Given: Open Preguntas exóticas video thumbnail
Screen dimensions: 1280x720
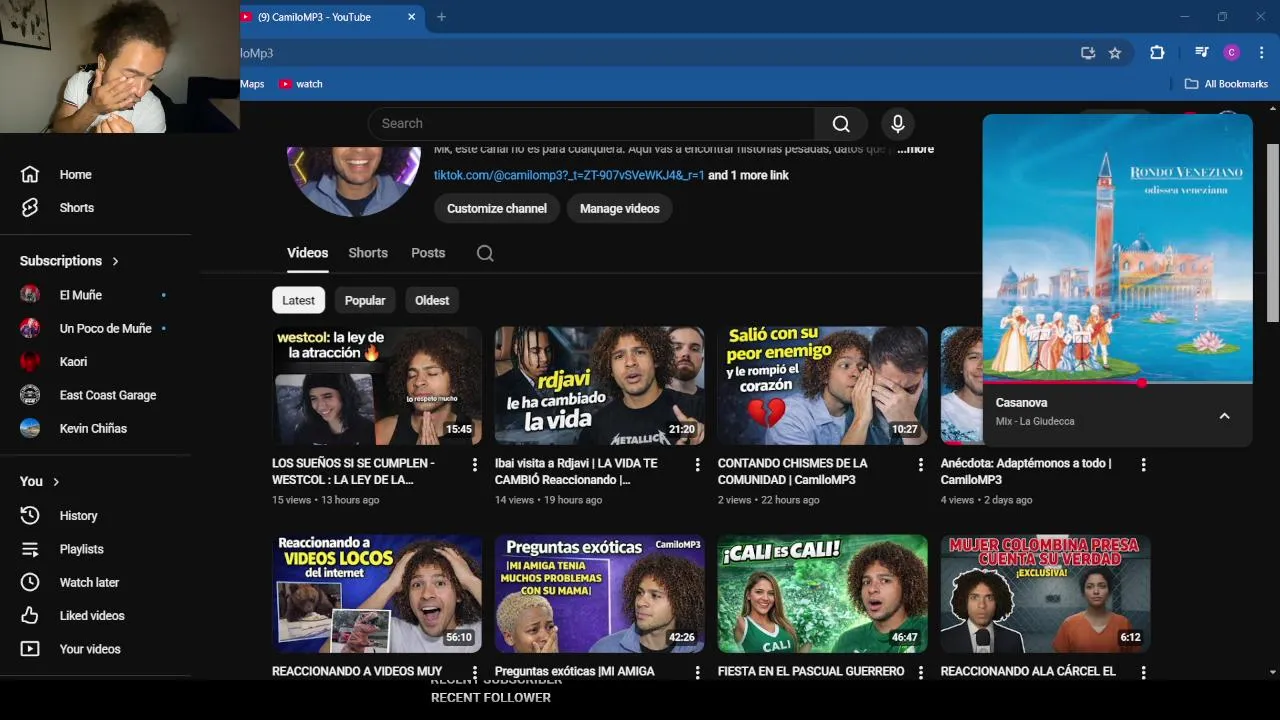Looking at the screenshot, I should coord(600,593).
